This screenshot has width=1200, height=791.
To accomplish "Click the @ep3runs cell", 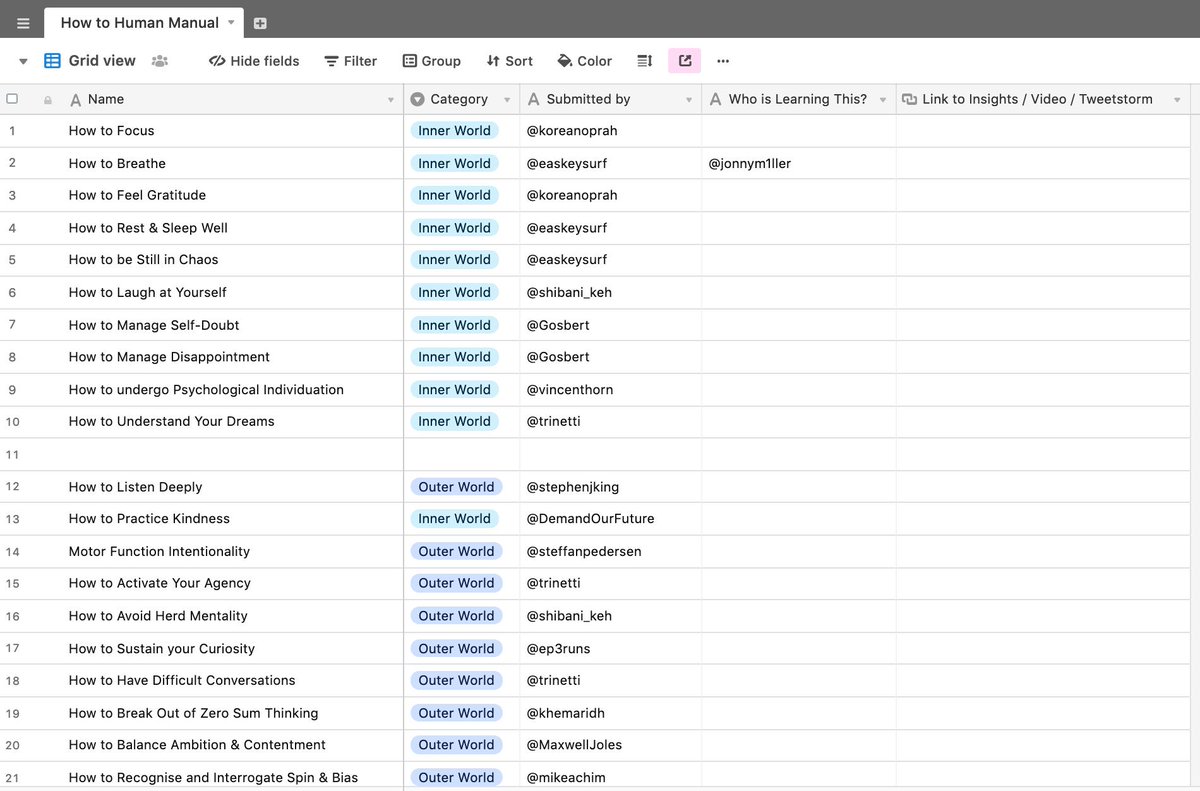I will [611, 648].
